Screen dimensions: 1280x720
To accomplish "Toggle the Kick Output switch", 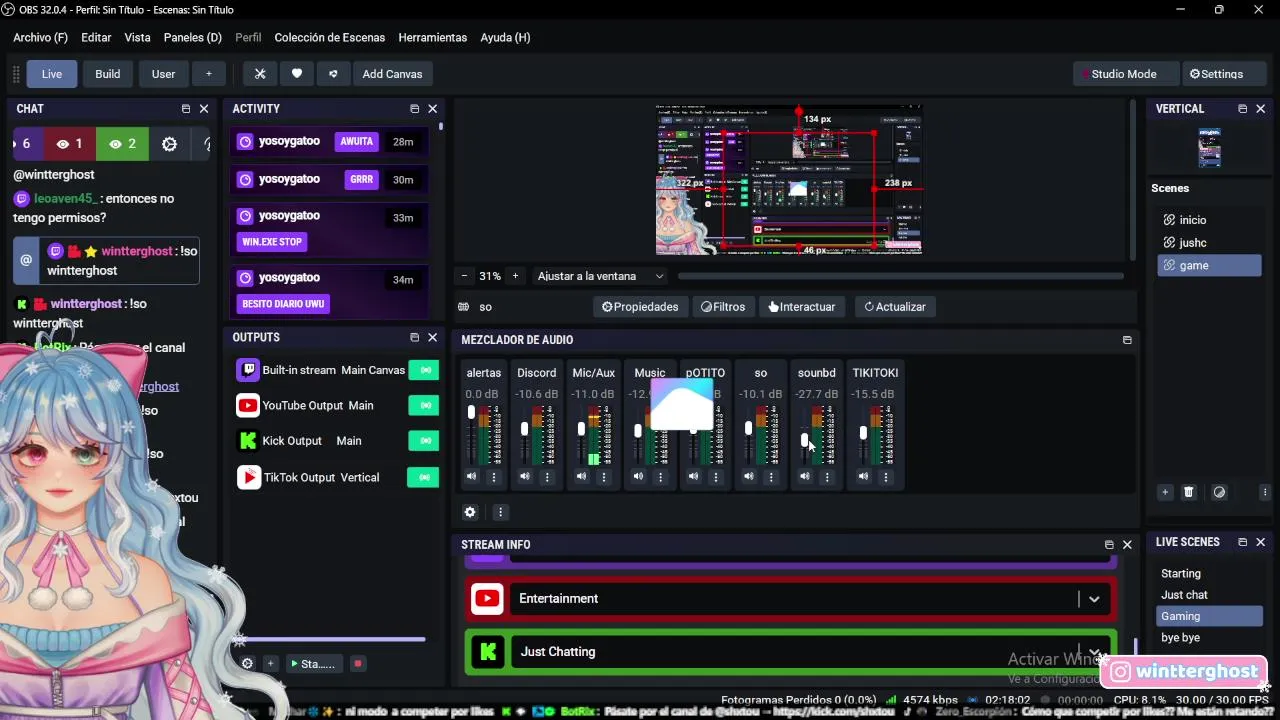I will (x=424, y=440).
